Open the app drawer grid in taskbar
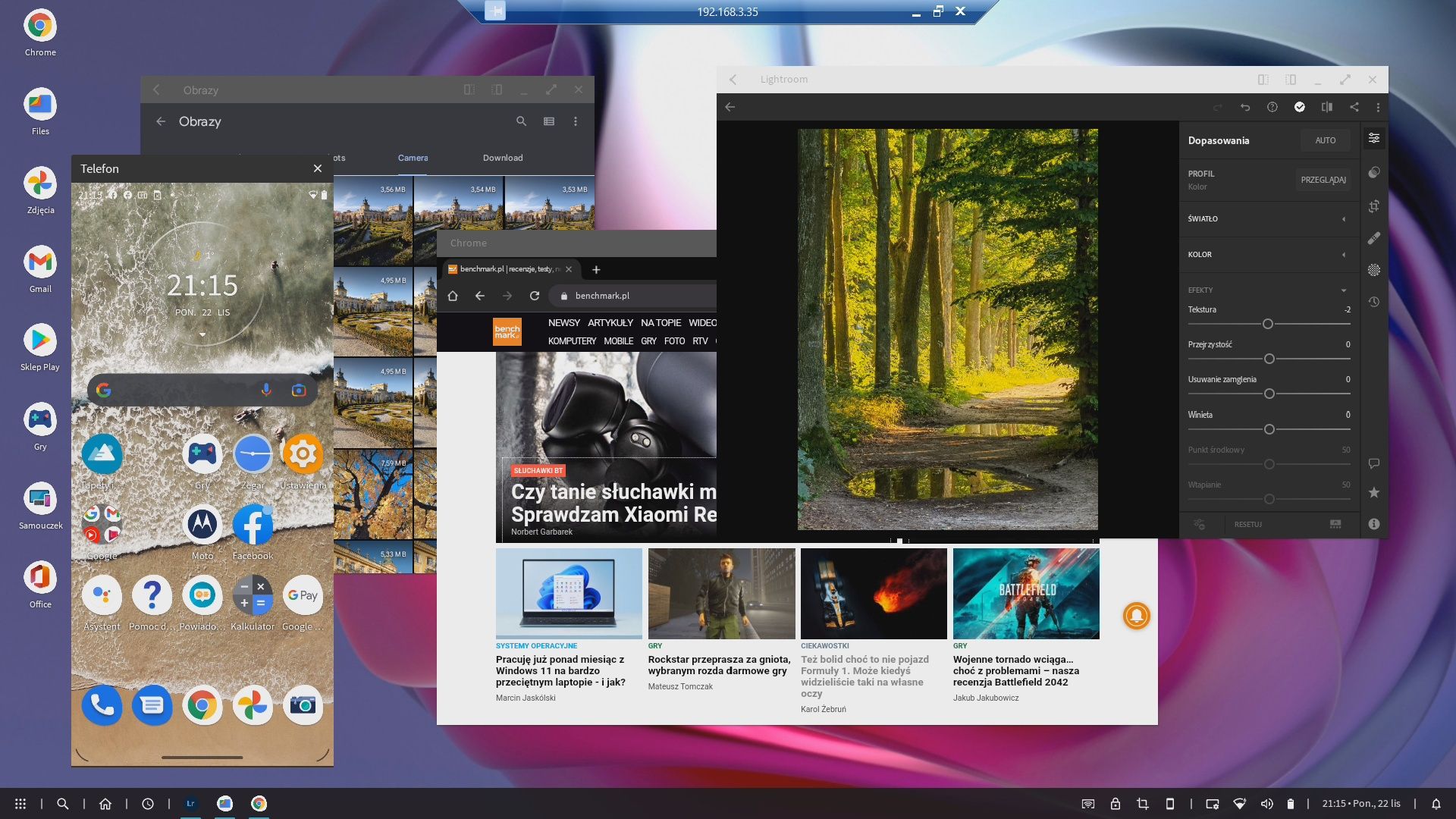 tap(20, 804)
